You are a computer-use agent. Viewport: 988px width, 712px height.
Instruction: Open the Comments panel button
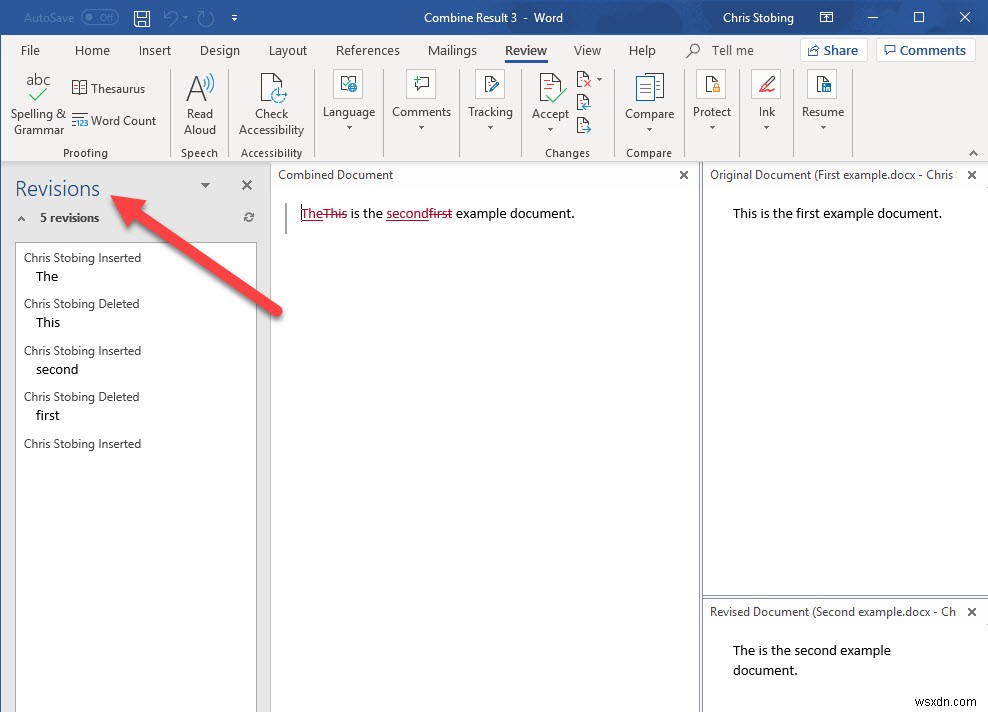click(x=925, y=50)
